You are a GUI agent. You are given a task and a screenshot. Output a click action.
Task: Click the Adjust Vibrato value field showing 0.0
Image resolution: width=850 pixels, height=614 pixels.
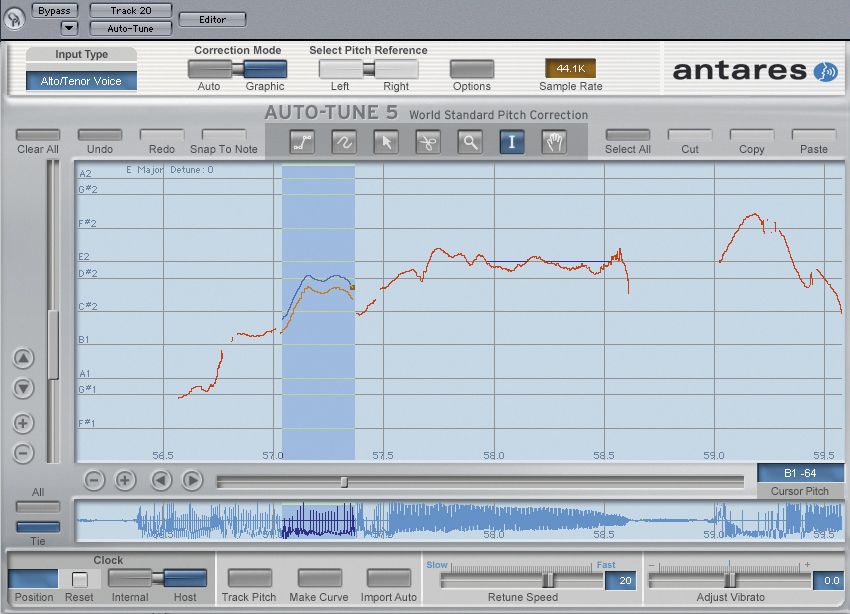[828, 580]
